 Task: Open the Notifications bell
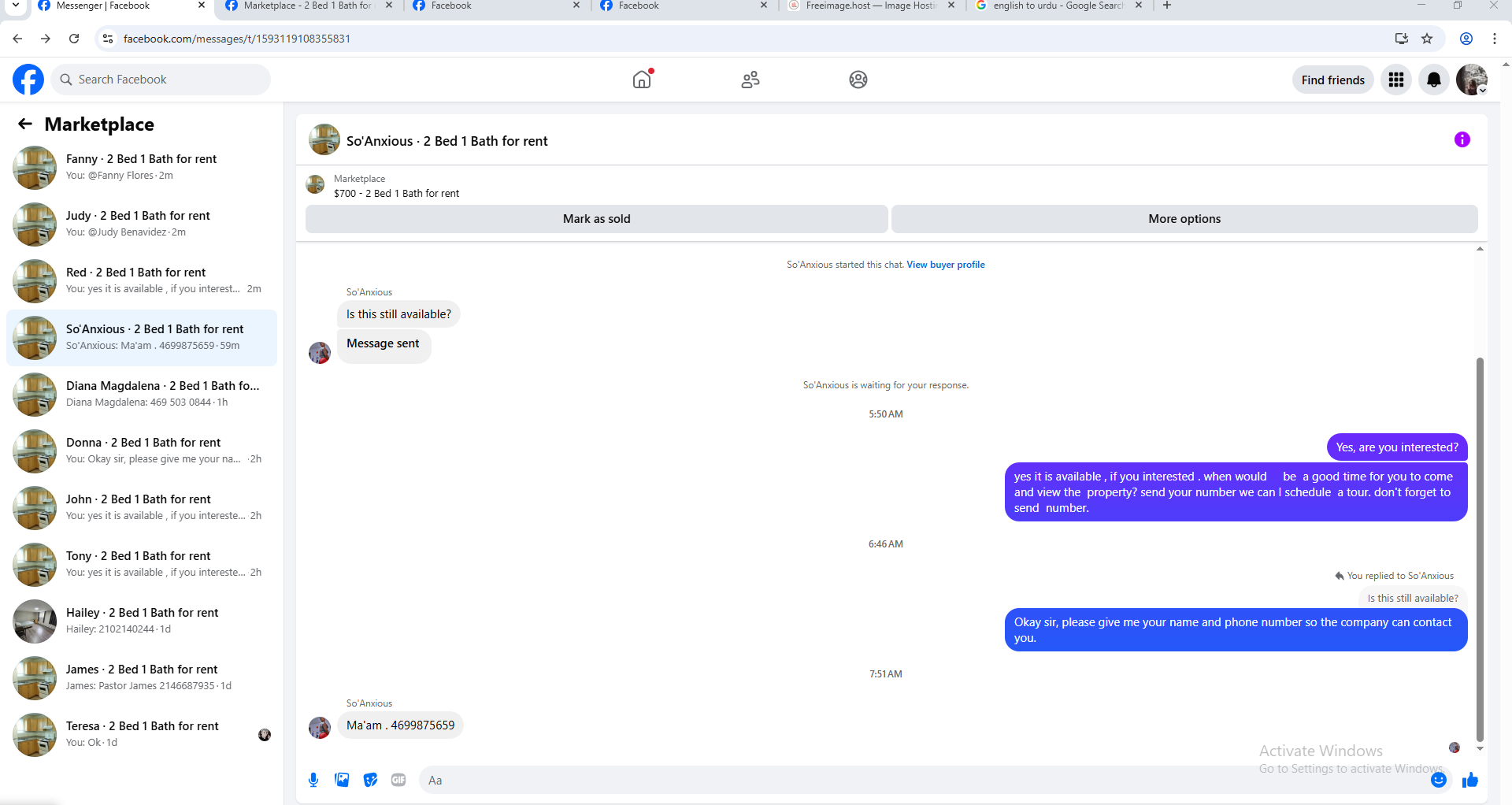coord(1434,80)
